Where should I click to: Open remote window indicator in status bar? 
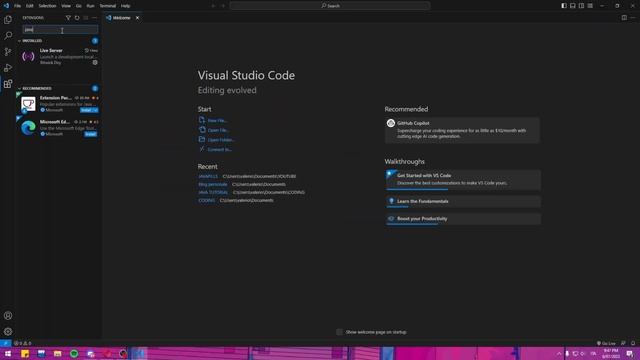tap(5, 343)
